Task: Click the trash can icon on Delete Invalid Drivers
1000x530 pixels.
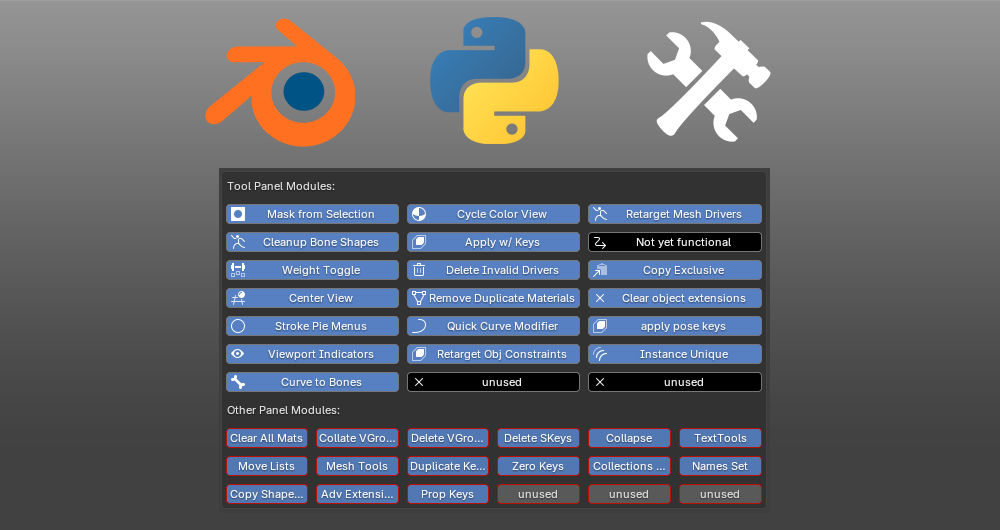Action: (x=419, y=270)
